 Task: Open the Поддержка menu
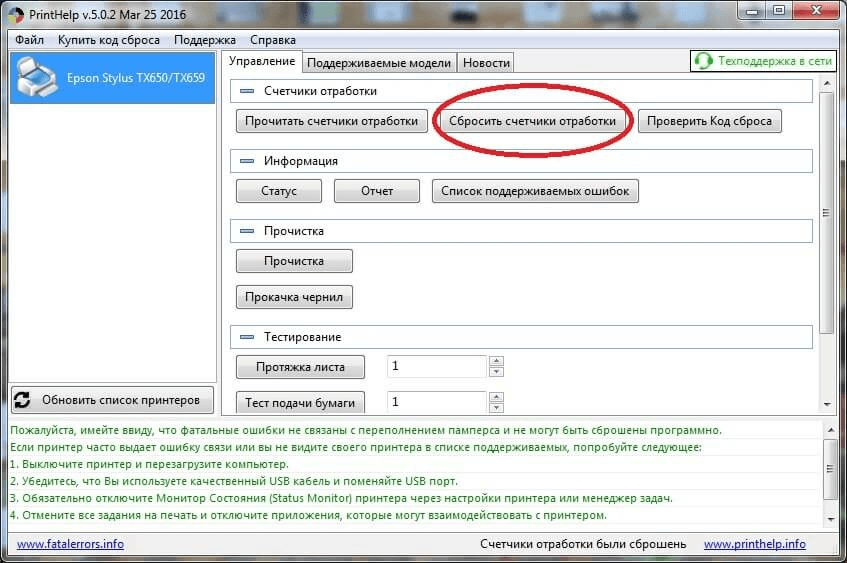[x=205, y=40]
